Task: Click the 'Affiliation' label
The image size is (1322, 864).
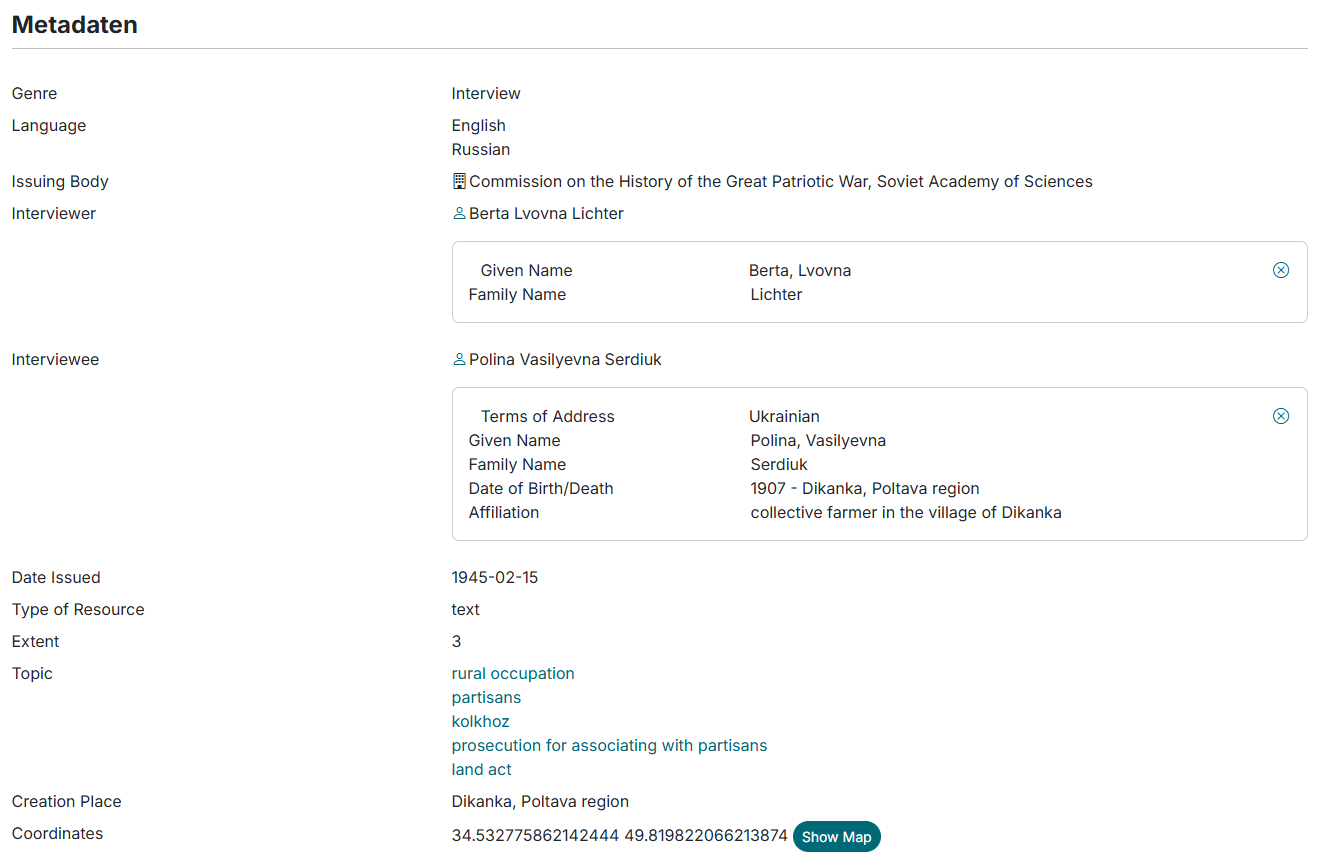Action: 504,512
